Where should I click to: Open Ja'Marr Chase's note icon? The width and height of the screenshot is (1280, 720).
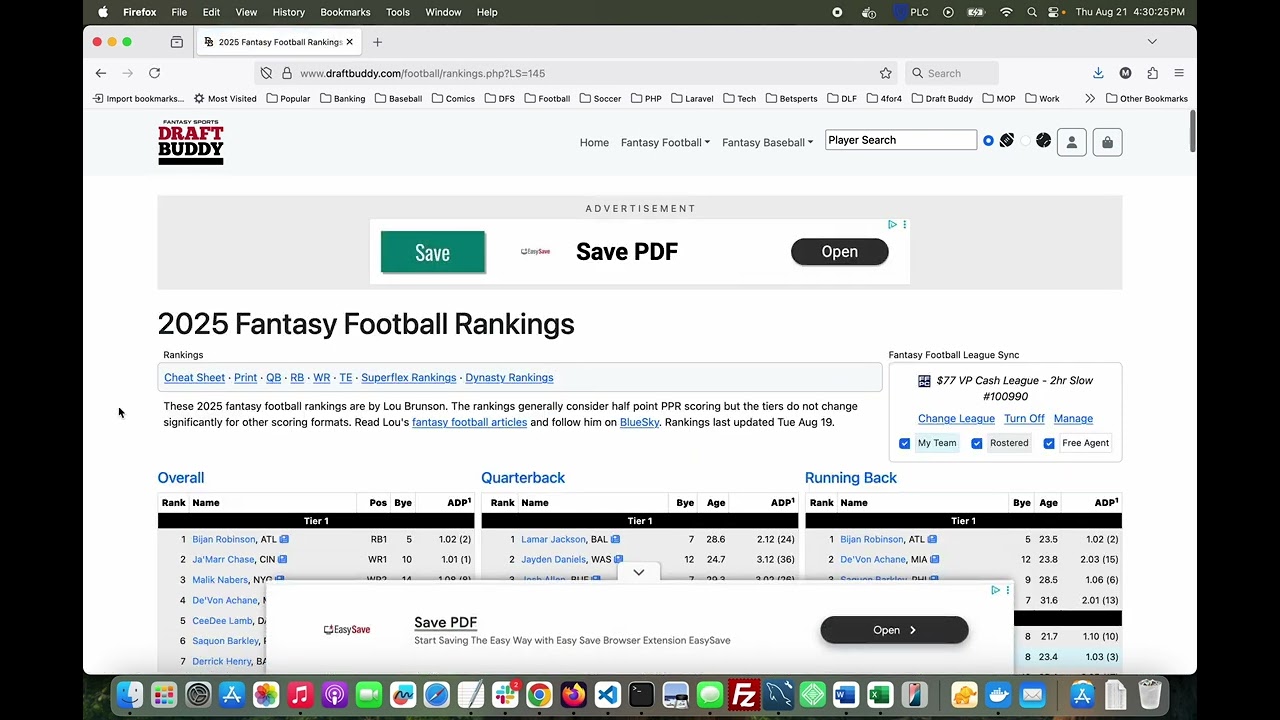tap(282, 560)
